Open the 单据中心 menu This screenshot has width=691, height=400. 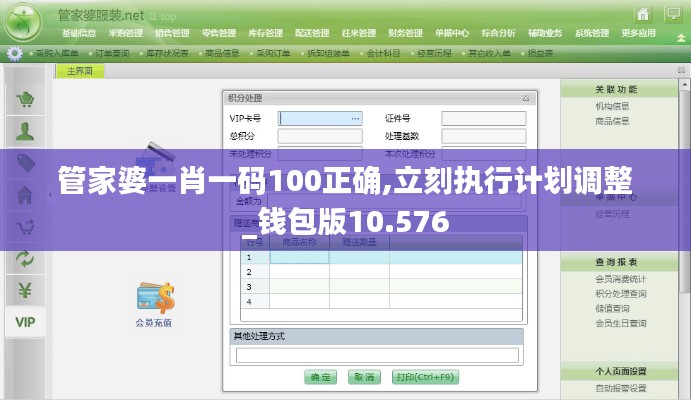click(x=452, y=33)
